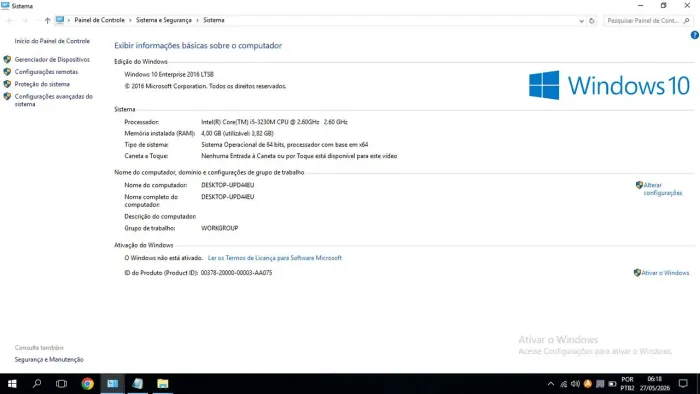This screenshot has height=394, width=700.
Task: Click Ativar o Windows link
Action: coord(665,273)
